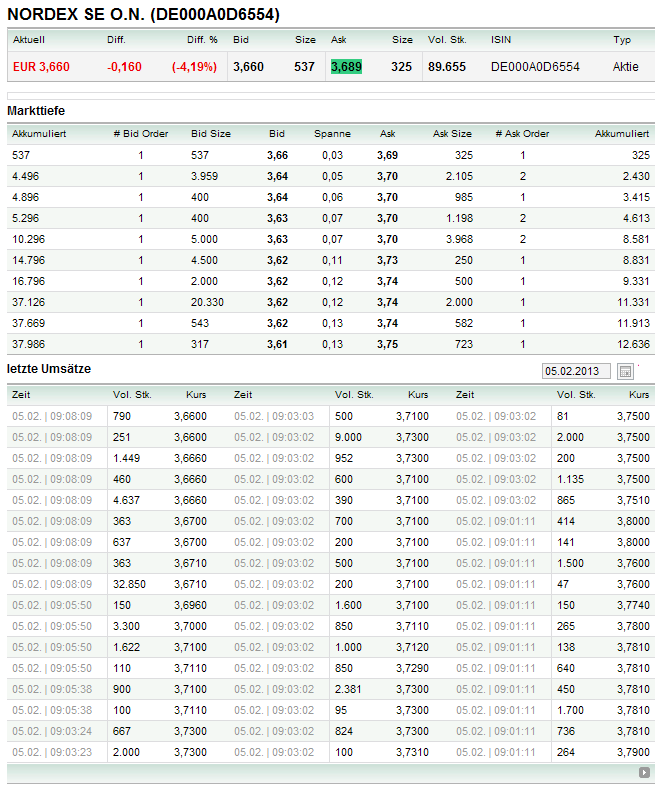
Task: Click the accumulated ask value 12.636
Action: tap(633, 344)
